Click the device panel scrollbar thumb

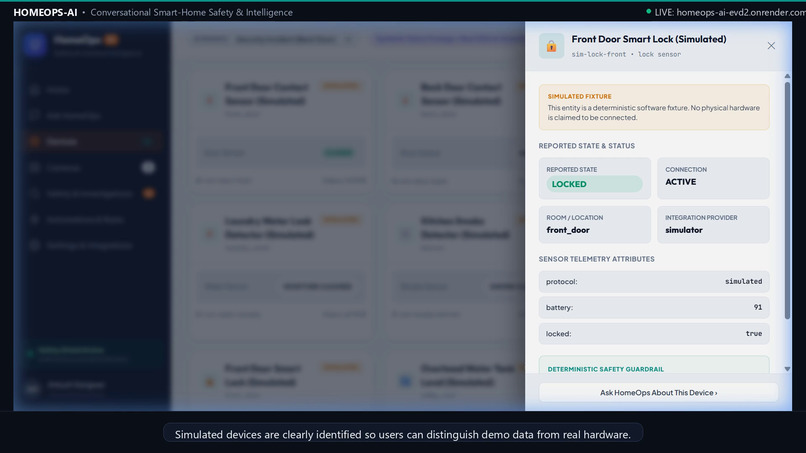tap(787, 201)
